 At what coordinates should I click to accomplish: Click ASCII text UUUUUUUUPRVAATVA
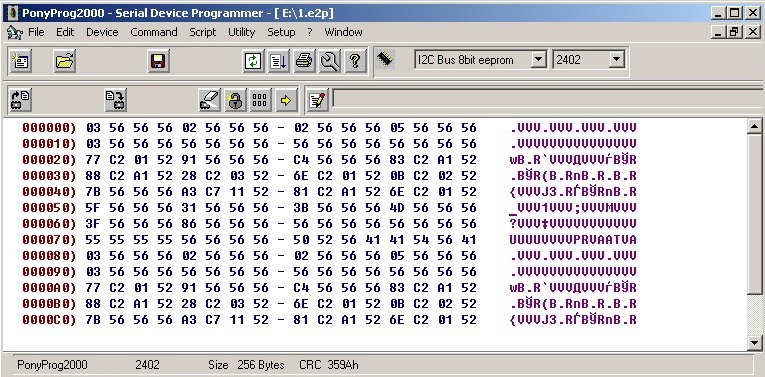coord(573,240)
